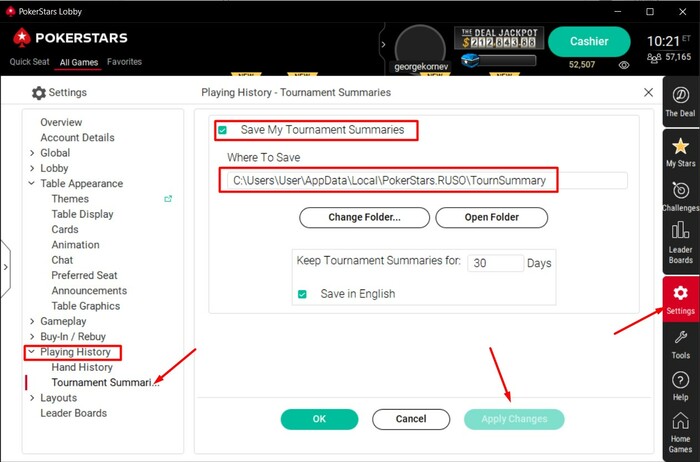
Task: Toggle the Save in English checkbox
Action: [302, 294]
